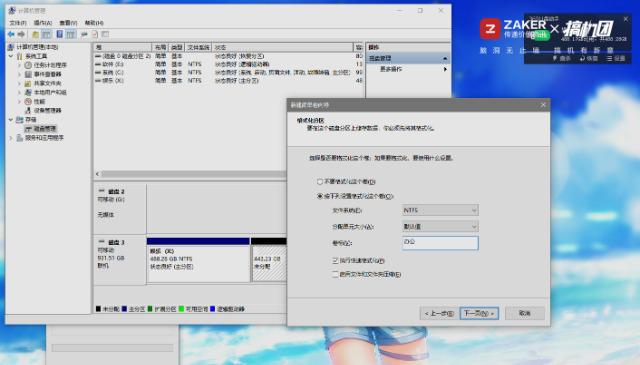Click the Status (状态) column header
Viewport: 640px width, 365px height.
coord(282,47)
